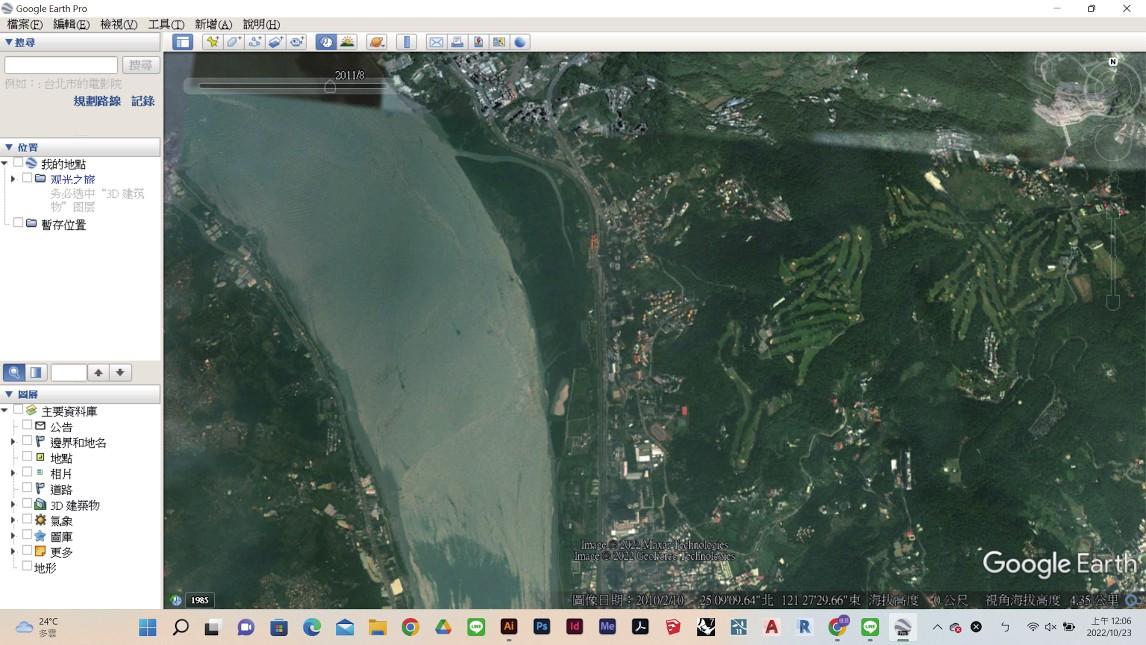
Task: Open the 工具(T) menu
Action: [x=166, y=24]
